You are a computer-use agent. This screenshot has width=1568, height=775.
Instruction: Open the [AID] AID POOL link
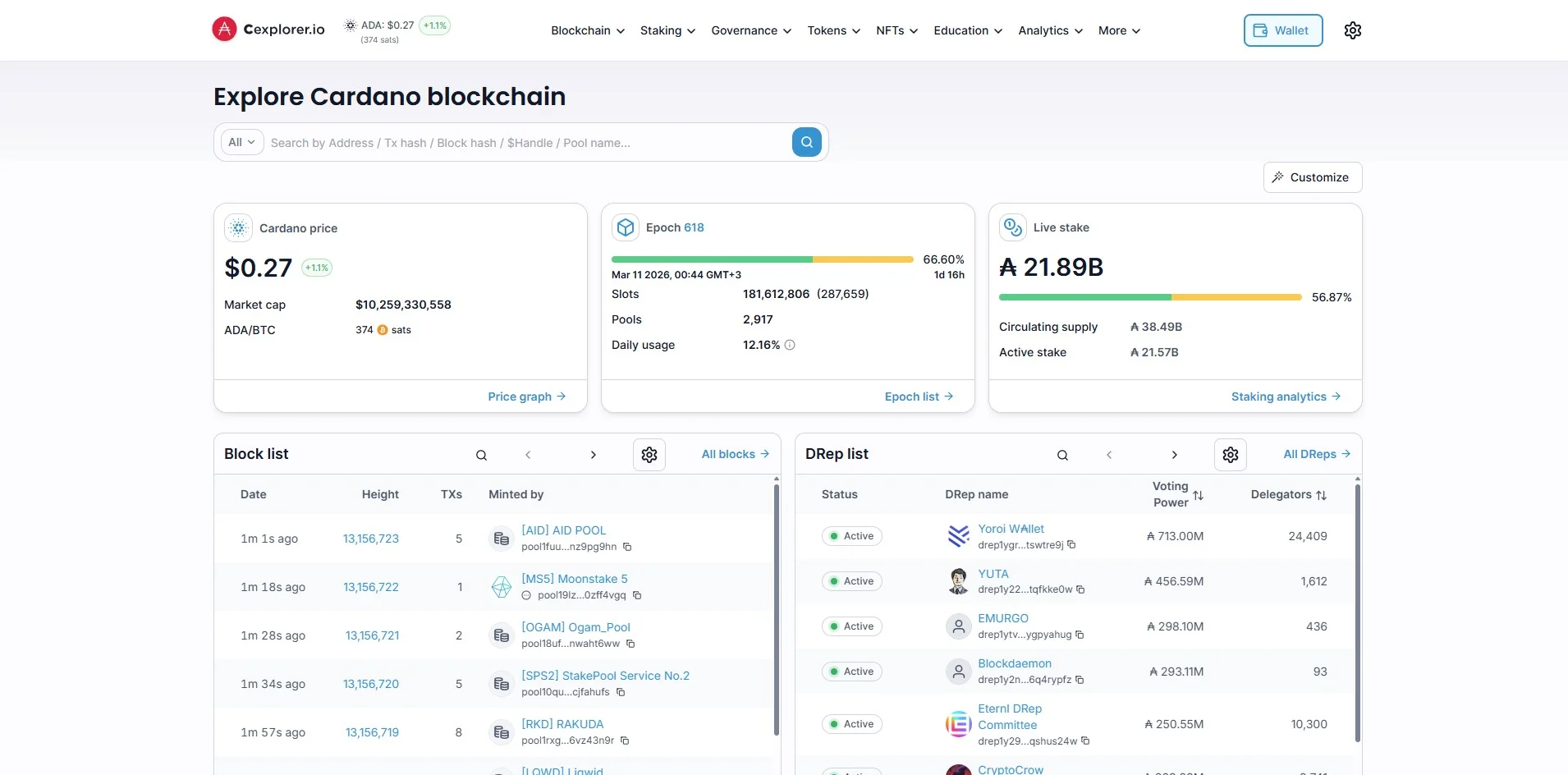[564, 530]
